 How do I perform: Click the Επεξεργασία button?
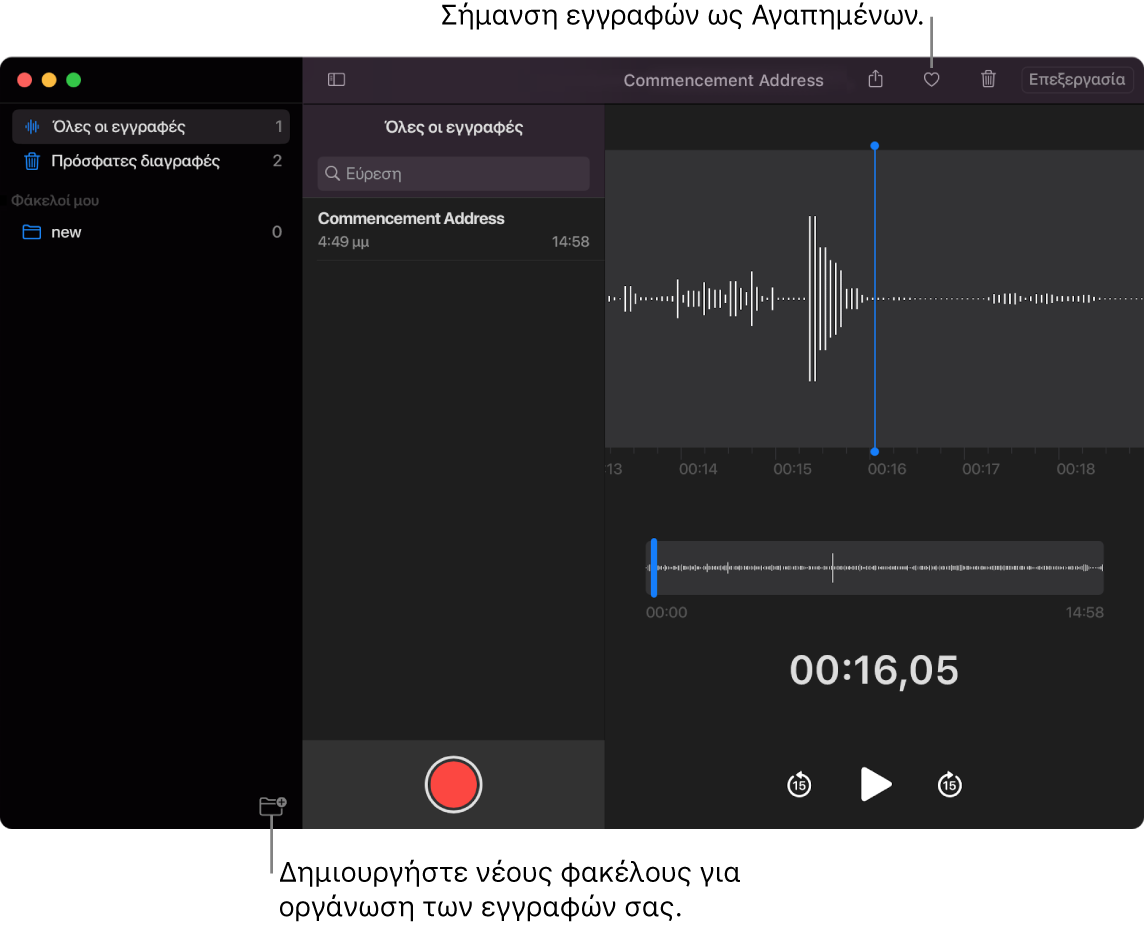[x=1077, y=79]
